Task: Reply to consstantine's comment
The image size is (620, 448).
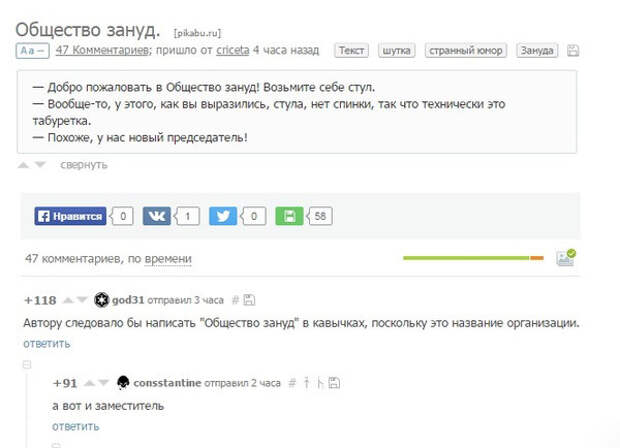Action: [x=76, y=426]
